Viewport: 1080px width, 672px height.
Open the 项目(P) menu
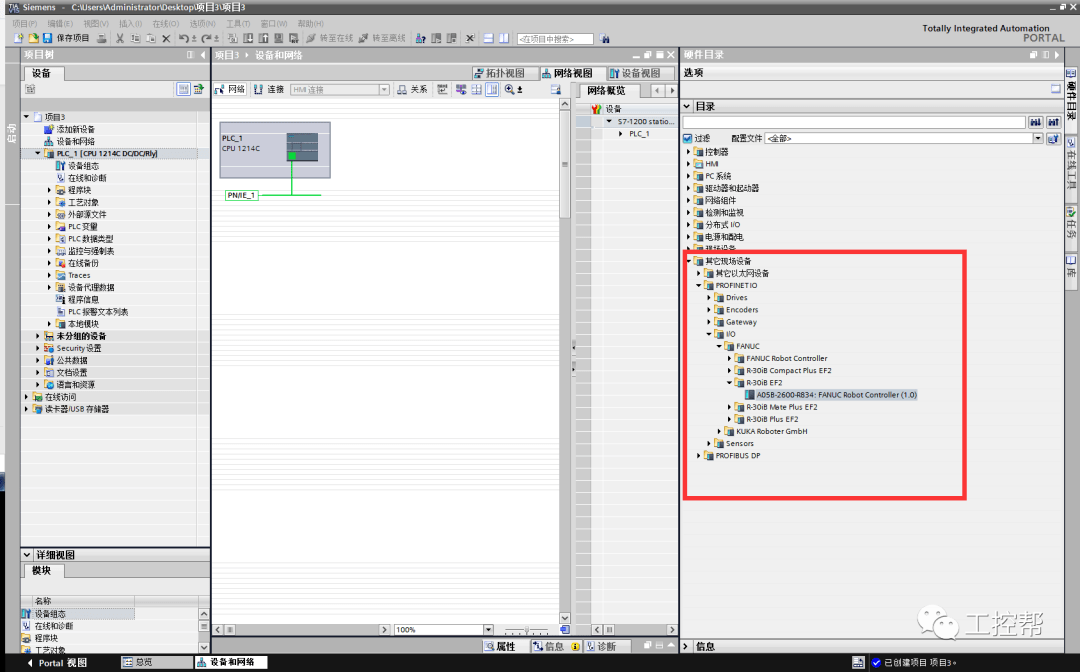pyautogui.click(x=25, y=23)
